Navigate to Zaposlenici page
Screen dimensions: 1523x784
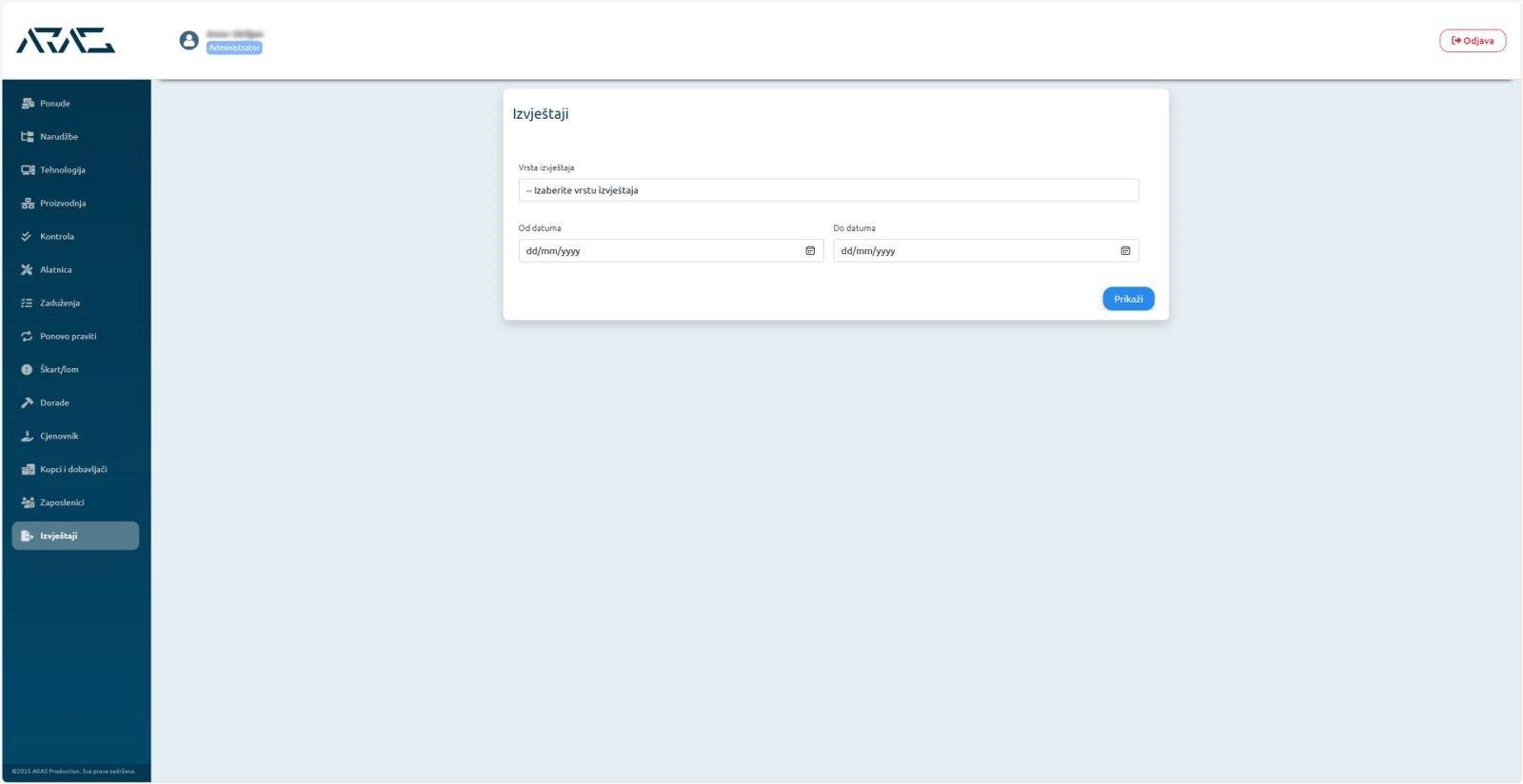pos(62,503)
